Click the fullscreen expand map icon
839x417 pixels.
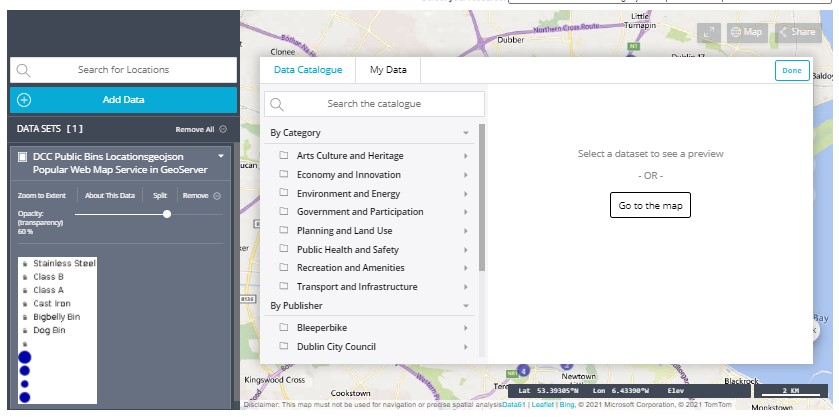[709, 32]
